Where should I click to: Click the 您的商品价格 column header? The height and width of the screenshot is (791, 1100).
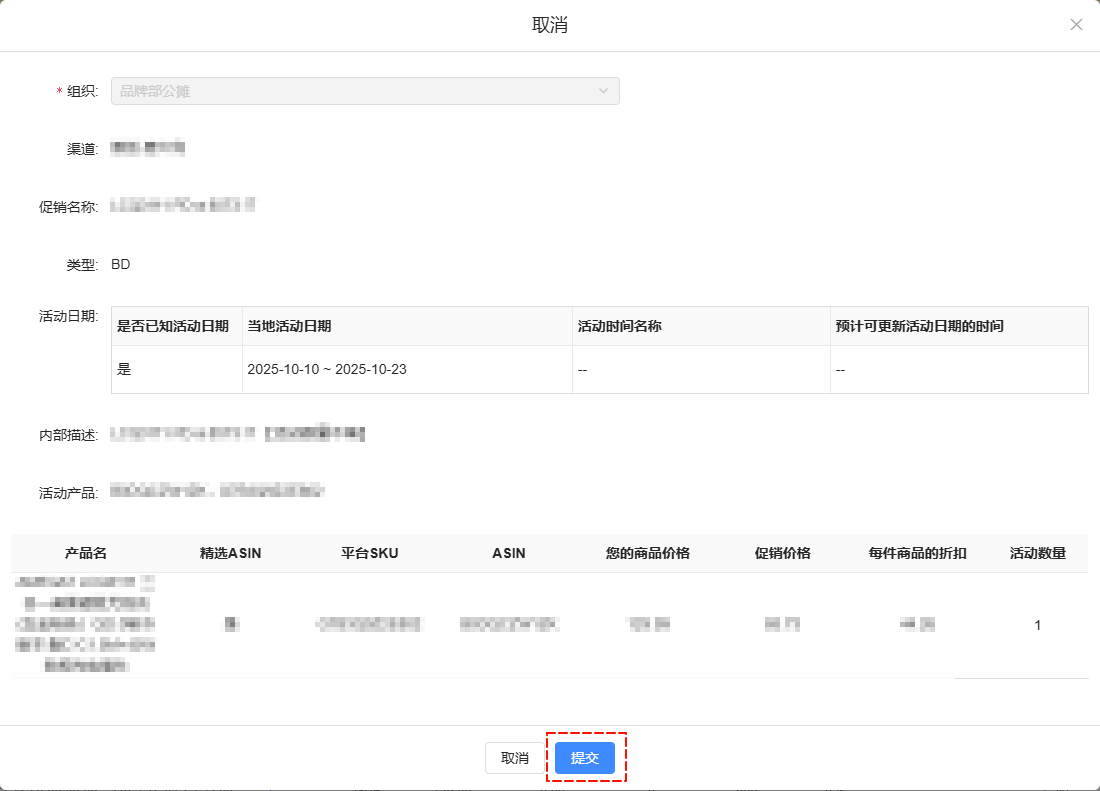[x=647, y=553]
